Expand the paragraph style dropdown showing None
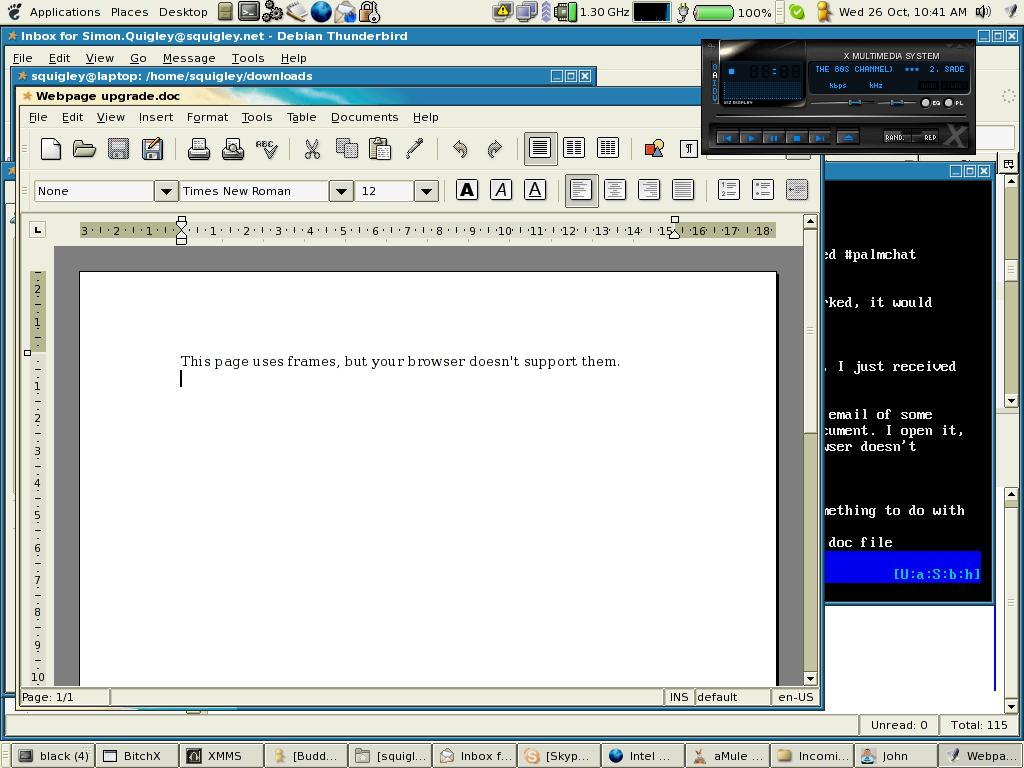The height and width of the screenshot is (768, 1024). pyautogui.click(x=165, y=191)
